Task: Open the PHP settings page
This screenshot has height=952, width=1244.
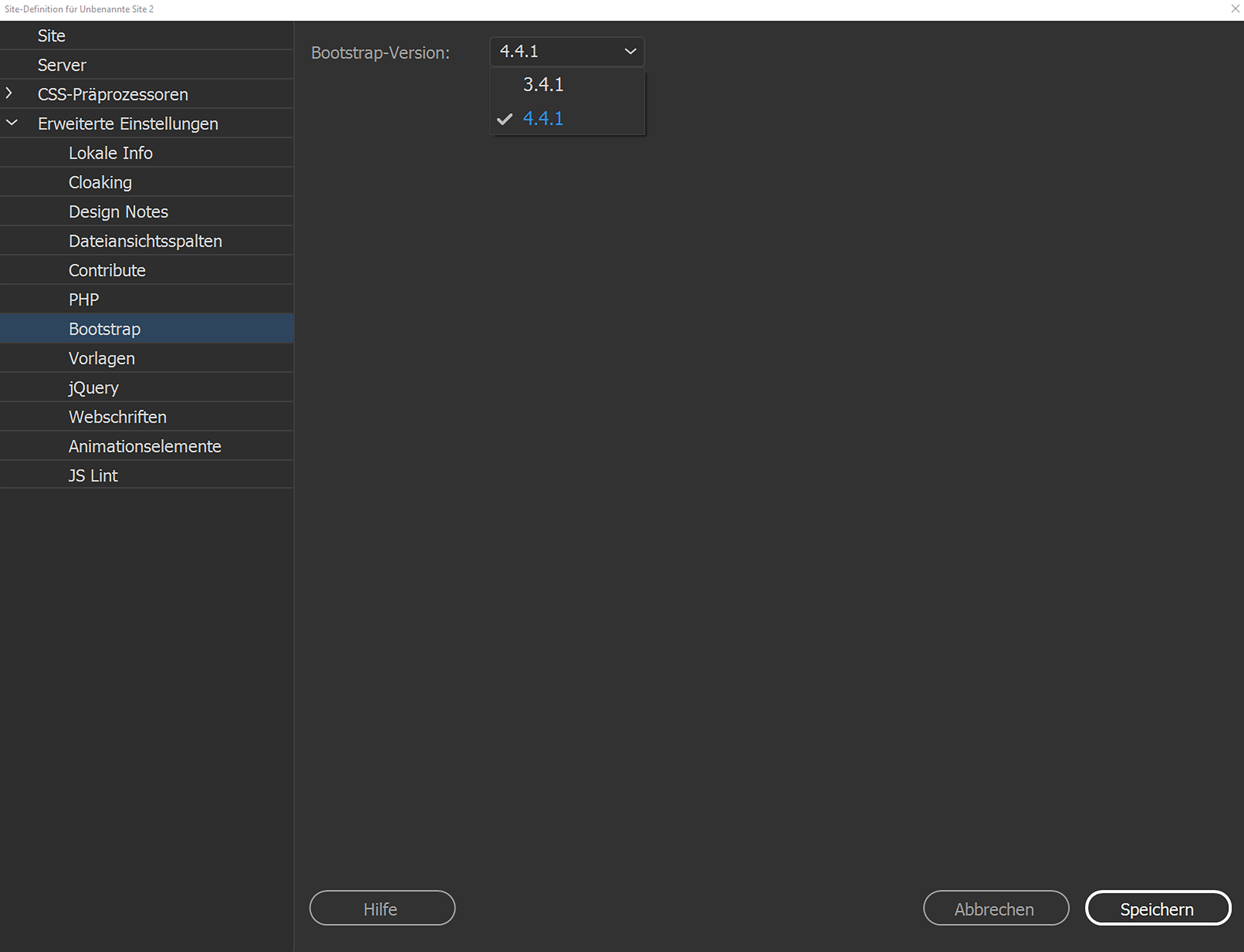Action: tap(83, 299)
